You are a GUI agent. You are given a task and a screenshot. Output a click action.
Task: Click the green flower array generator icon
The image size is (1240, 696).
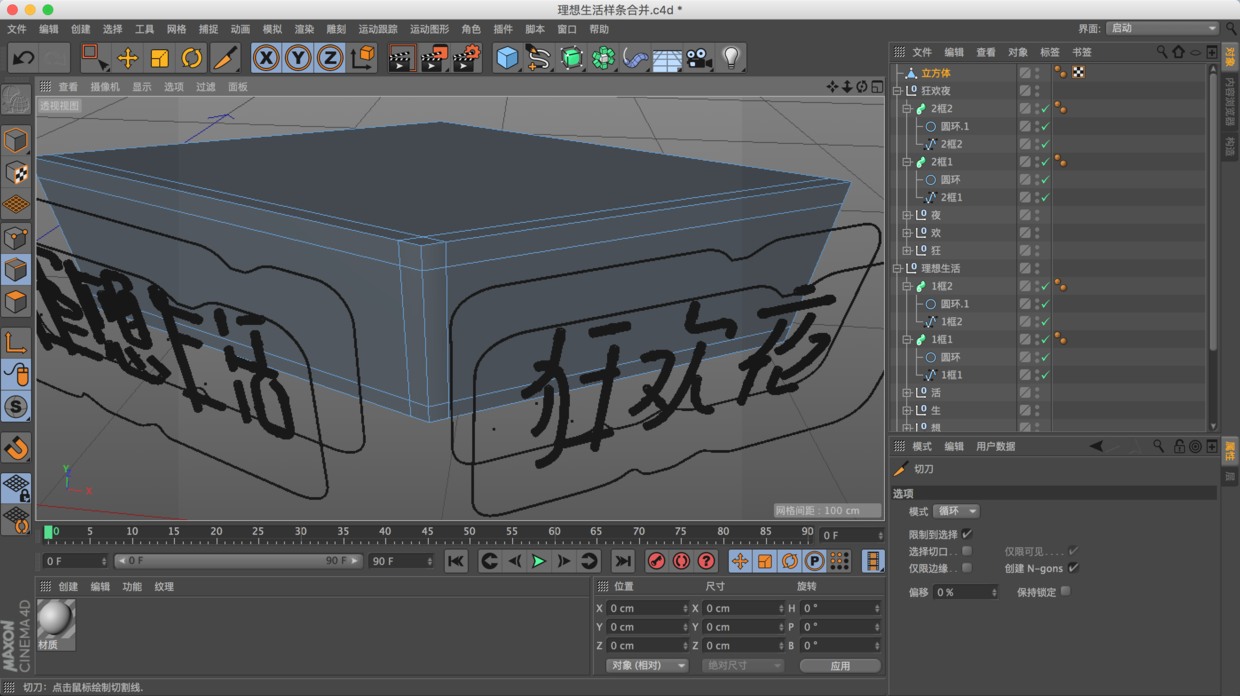point(603,58)
